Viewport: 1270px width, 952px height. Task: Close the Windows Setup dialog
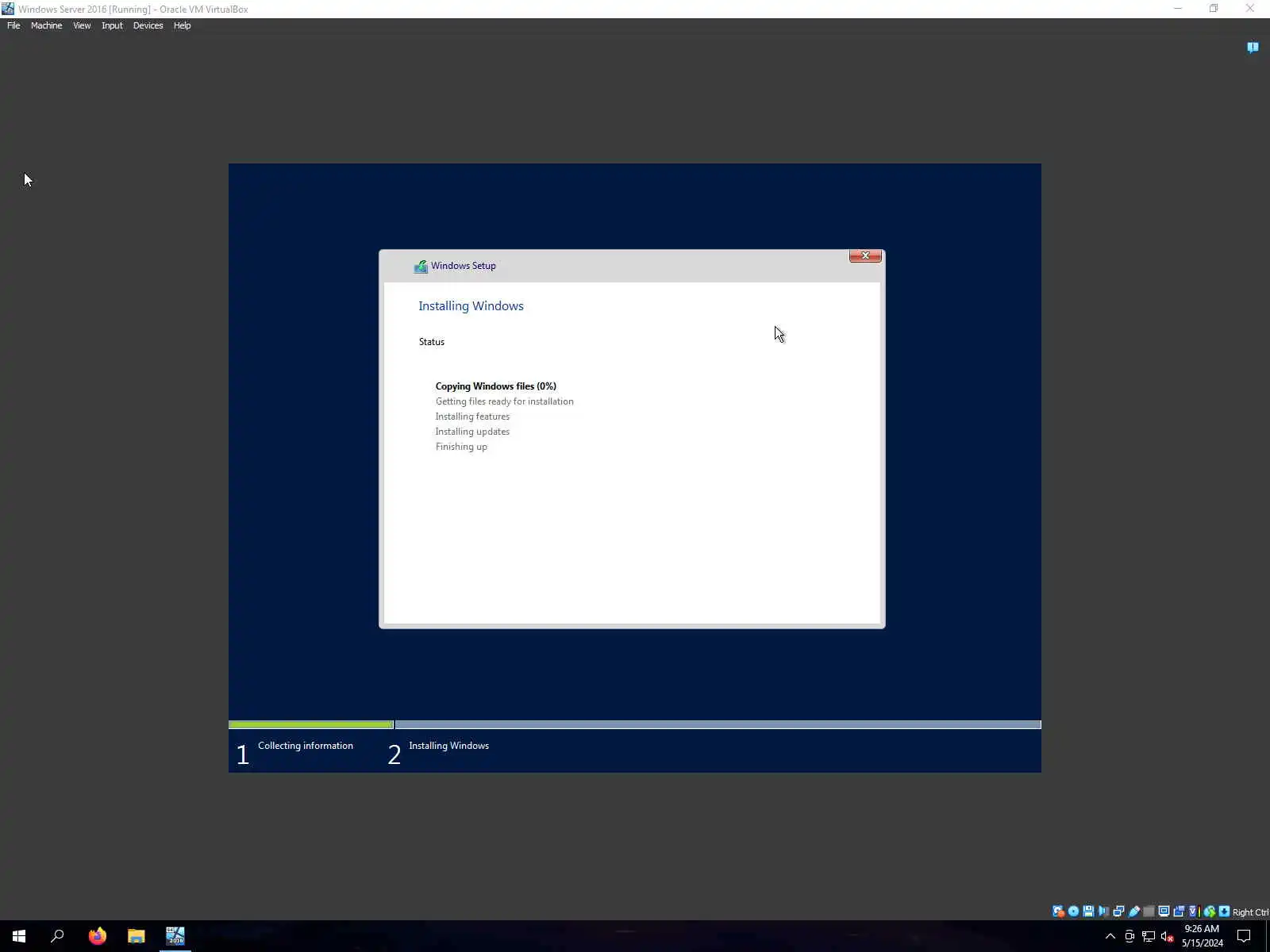tap(865, 255)
